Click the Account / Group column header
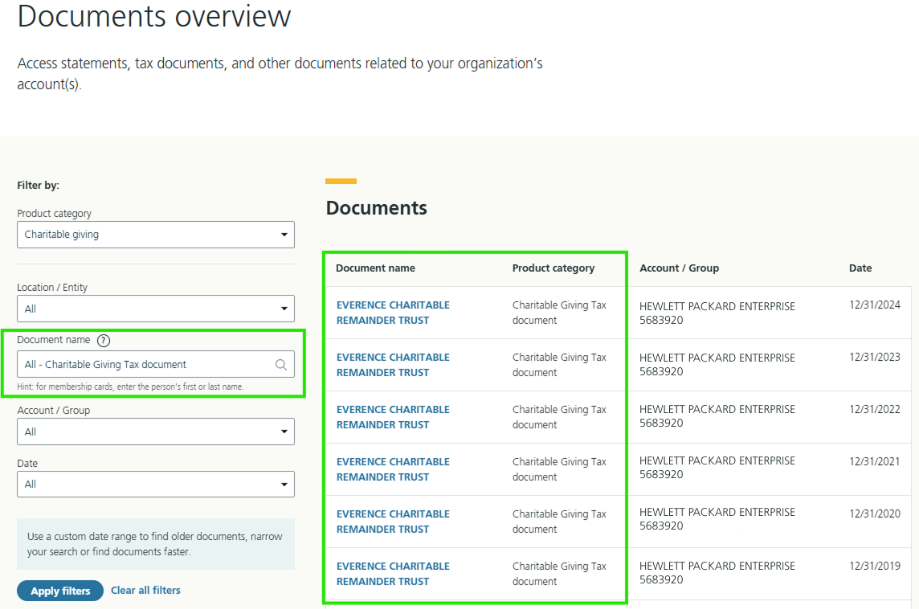 coord(679,268)
